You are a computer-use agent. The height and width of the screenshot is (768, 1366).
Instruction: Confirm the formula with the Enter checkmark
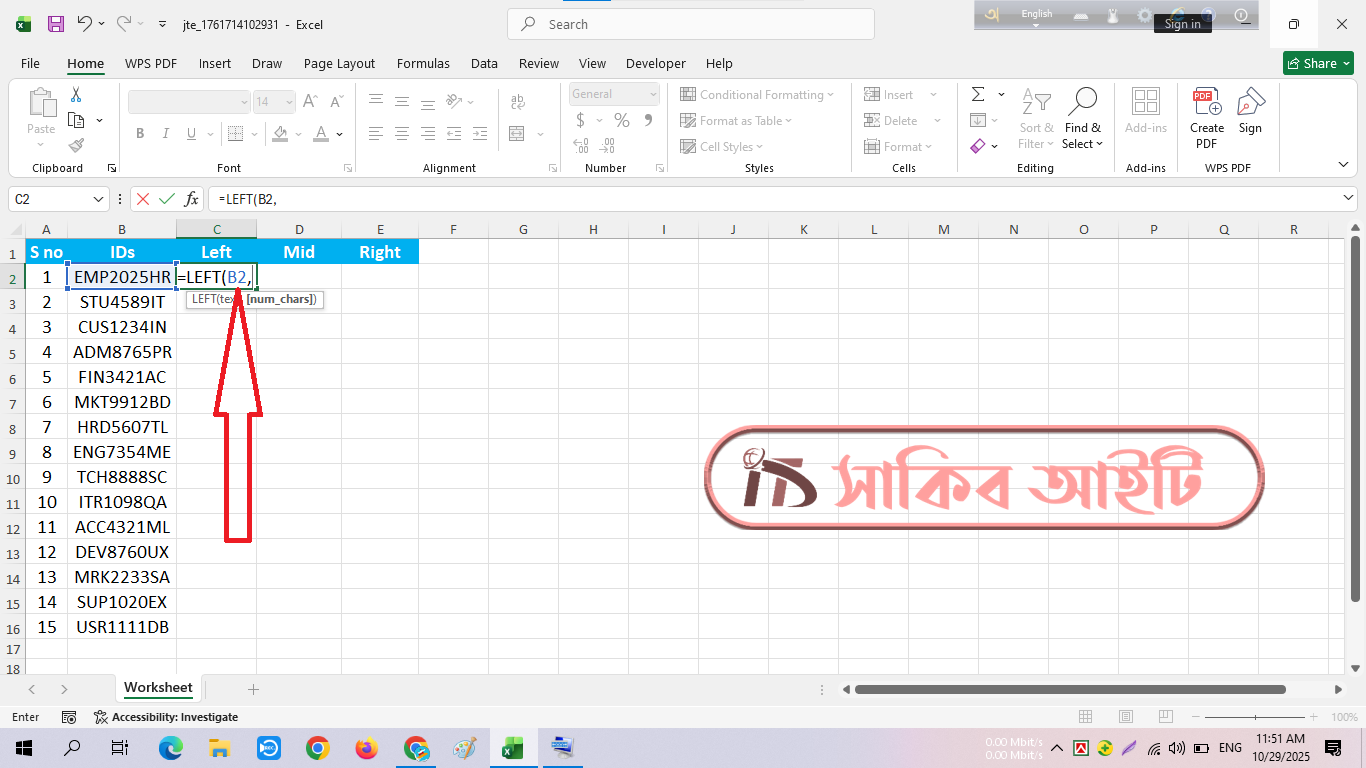167,199
